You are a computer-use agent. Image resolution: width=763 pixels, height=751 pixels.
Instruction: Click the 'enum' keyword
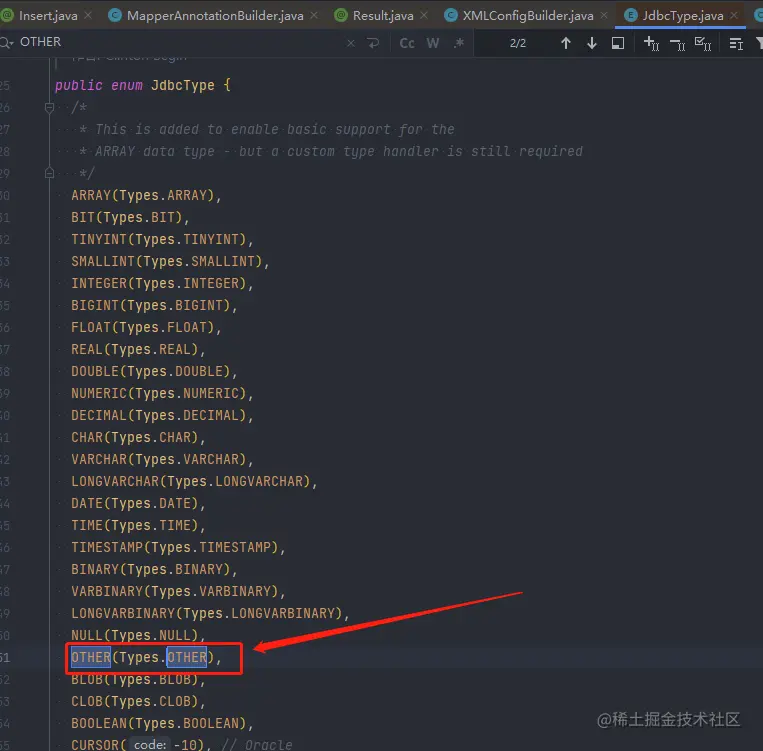coord(127,85)
